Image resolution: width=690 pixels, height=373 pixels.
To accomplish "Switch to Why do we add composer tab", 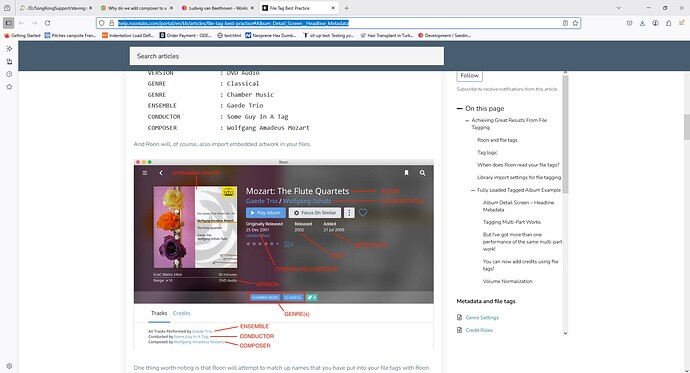I will [137, 8].
